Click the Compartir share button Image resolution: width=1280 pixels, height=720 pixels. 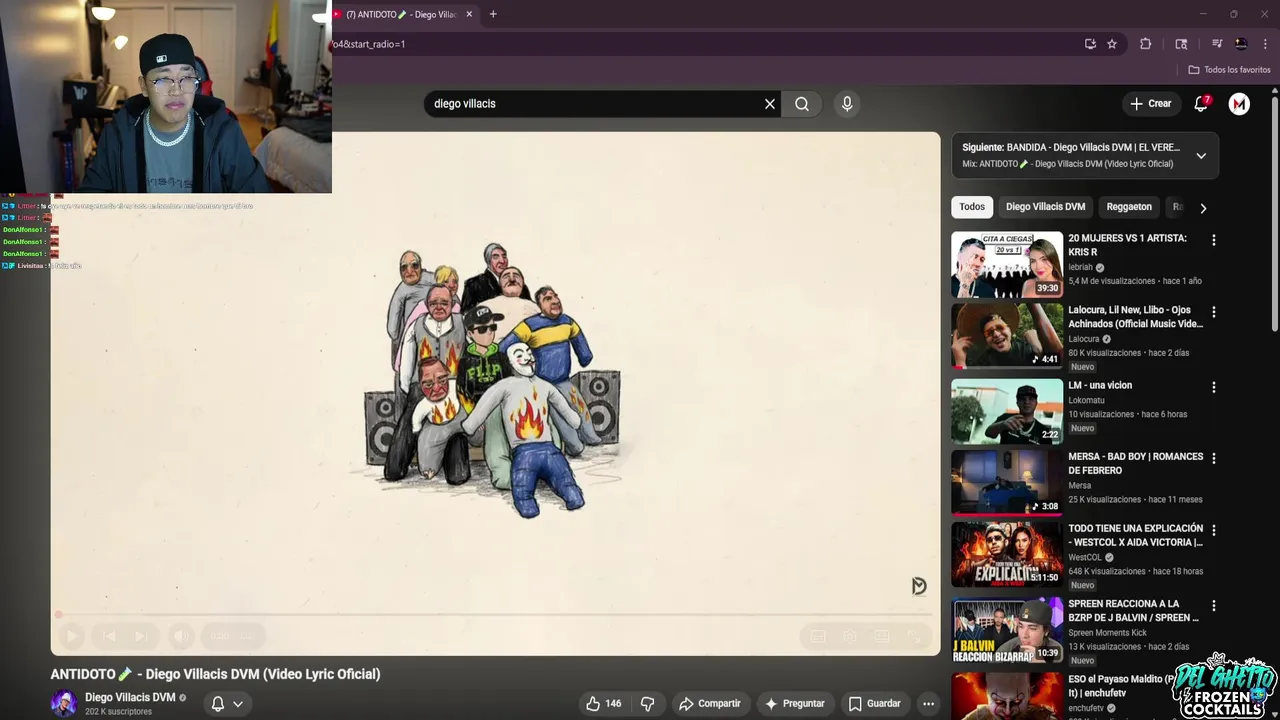[709, 704]
